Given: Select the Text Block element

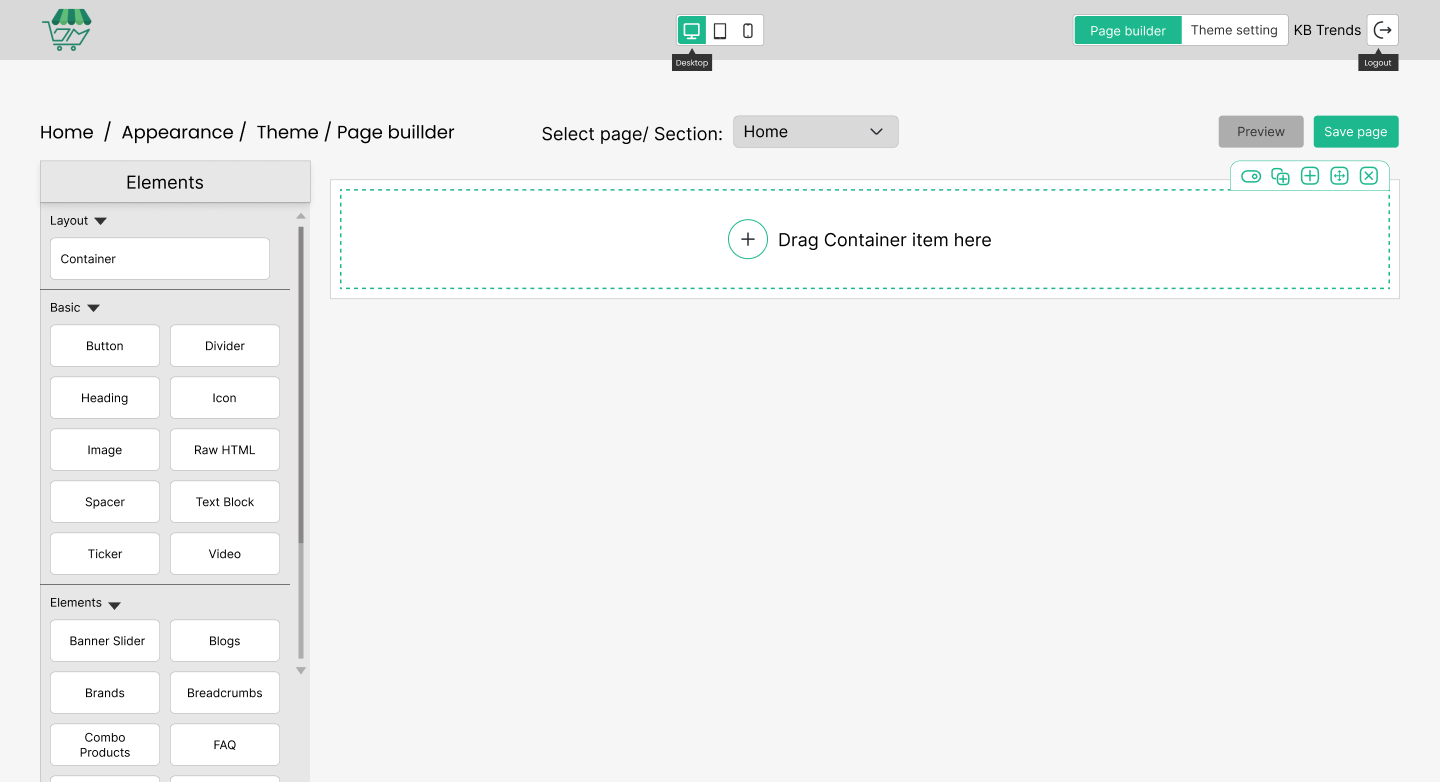Looking at the screenshot, I should click(225, 502).
